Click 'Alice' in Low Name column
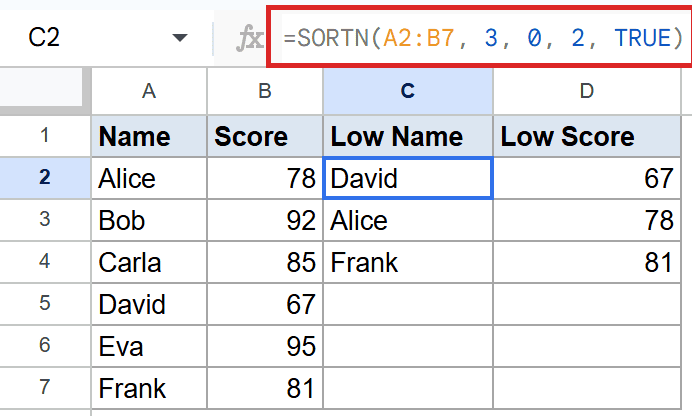Viewport: 692px width, 416px height. tap(408, 220)
